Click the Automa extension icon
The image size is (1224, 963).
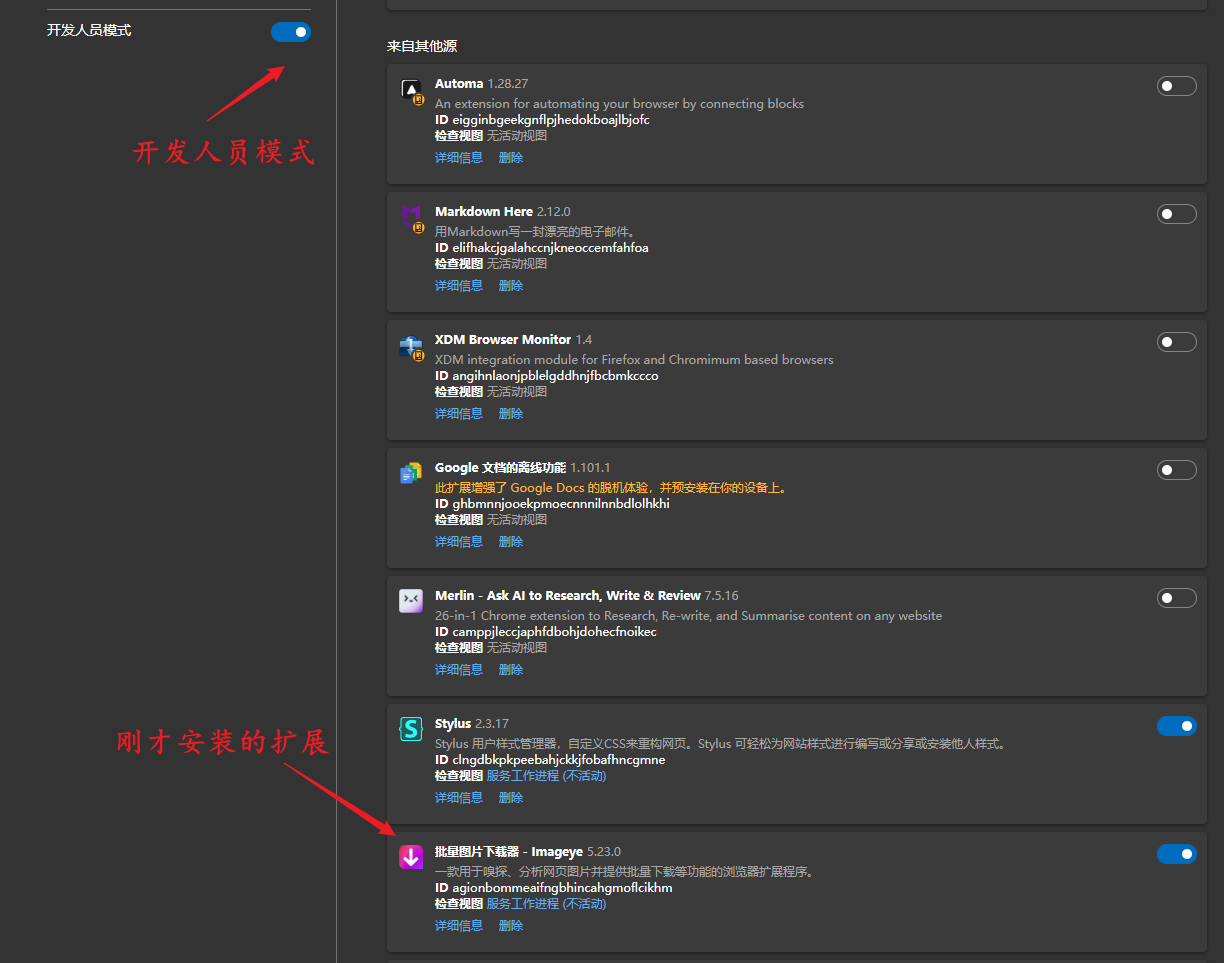[411, 90]
